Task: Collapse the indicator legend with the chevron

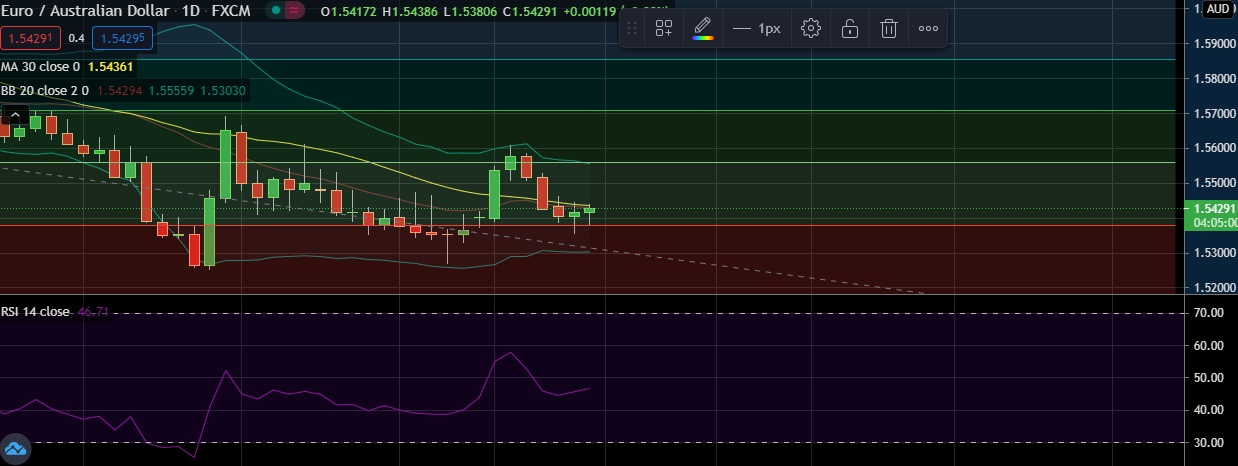Action: point(16,116)
